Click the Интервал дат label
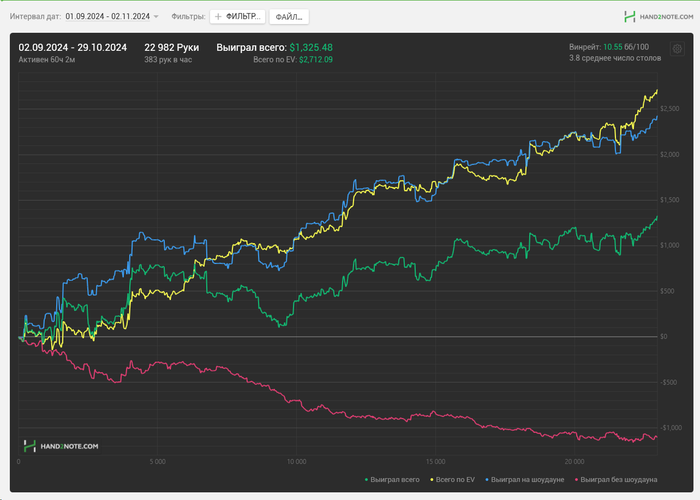 pyautogui.click(x=35, y=17)
